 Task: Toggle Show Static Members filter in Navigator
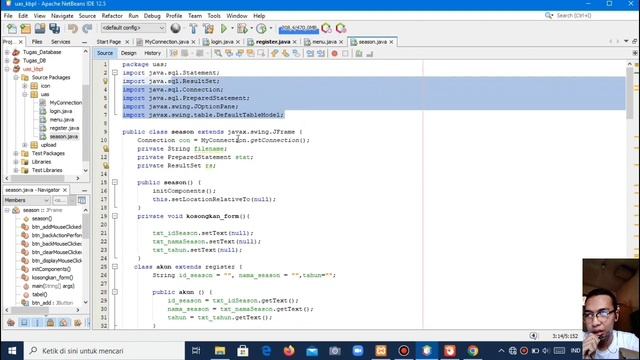point(37,323)
